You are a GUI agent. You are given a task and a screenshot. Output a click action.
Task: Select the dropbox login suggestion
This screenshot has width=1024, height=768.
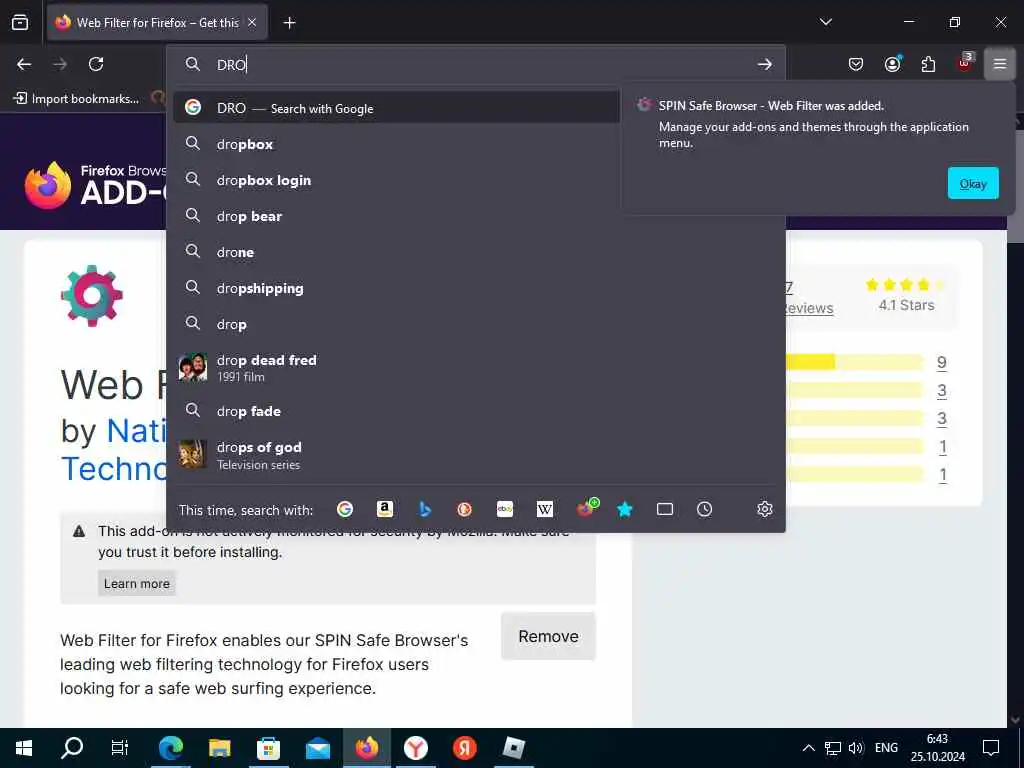tap(476, 180)
